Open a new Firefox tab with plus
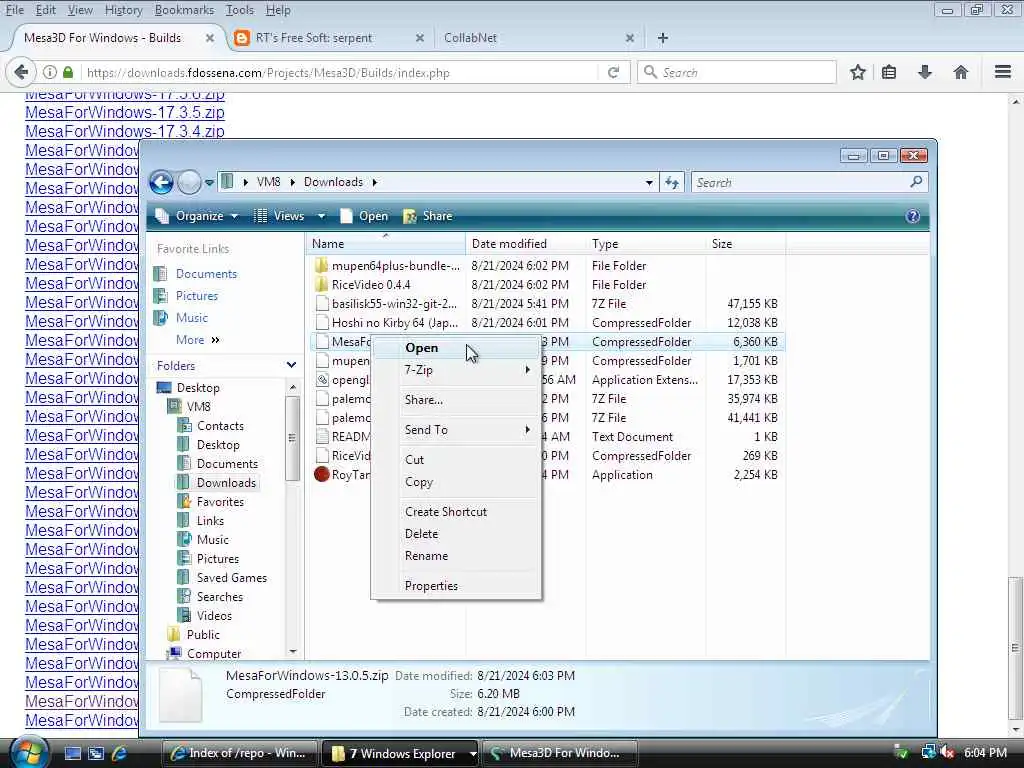Screen dimensions: 1024x768 [662, 38]
